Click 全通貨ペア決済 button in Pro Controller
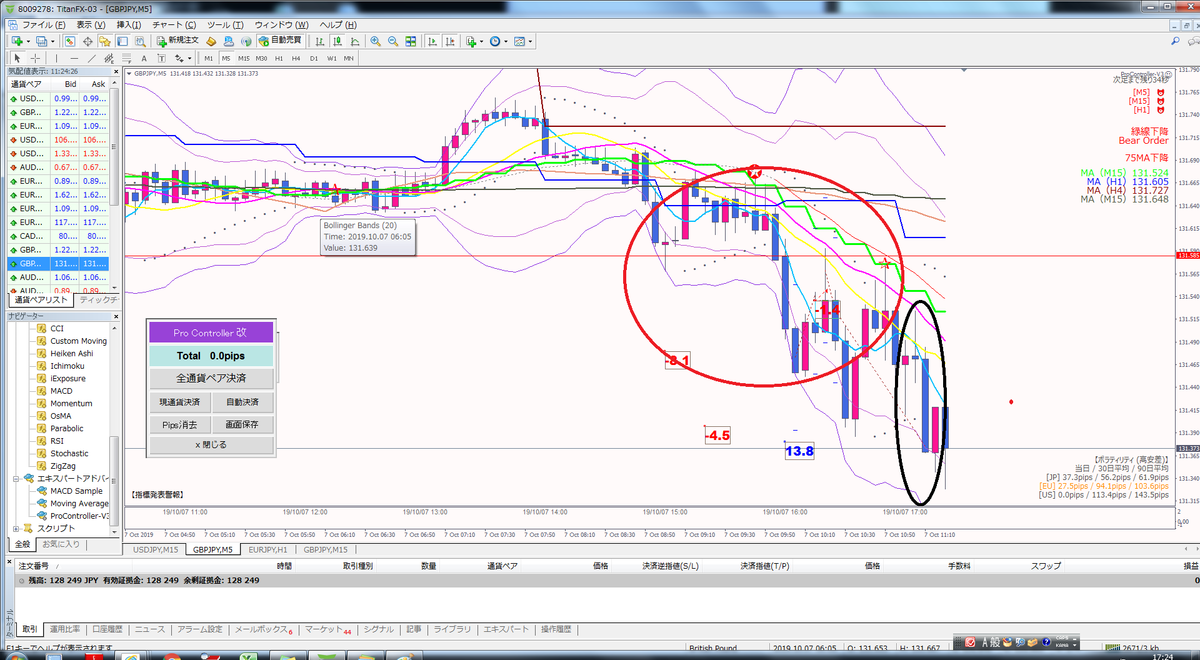The width and height of the screenshot is (1200, 660). point(211,379)
